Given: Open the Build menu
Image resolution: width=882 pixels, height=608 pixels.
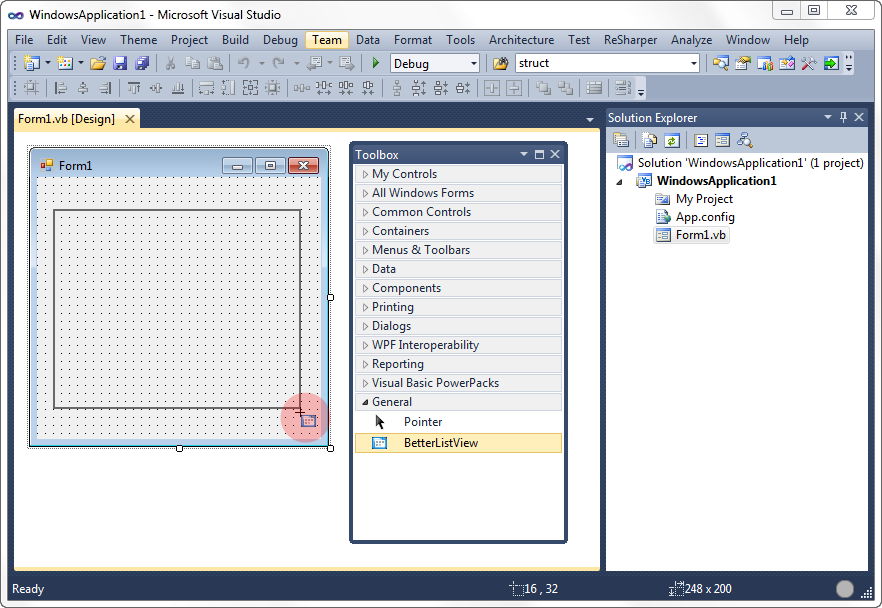Looking at the screenshot, I should click(x=235, y=40).
